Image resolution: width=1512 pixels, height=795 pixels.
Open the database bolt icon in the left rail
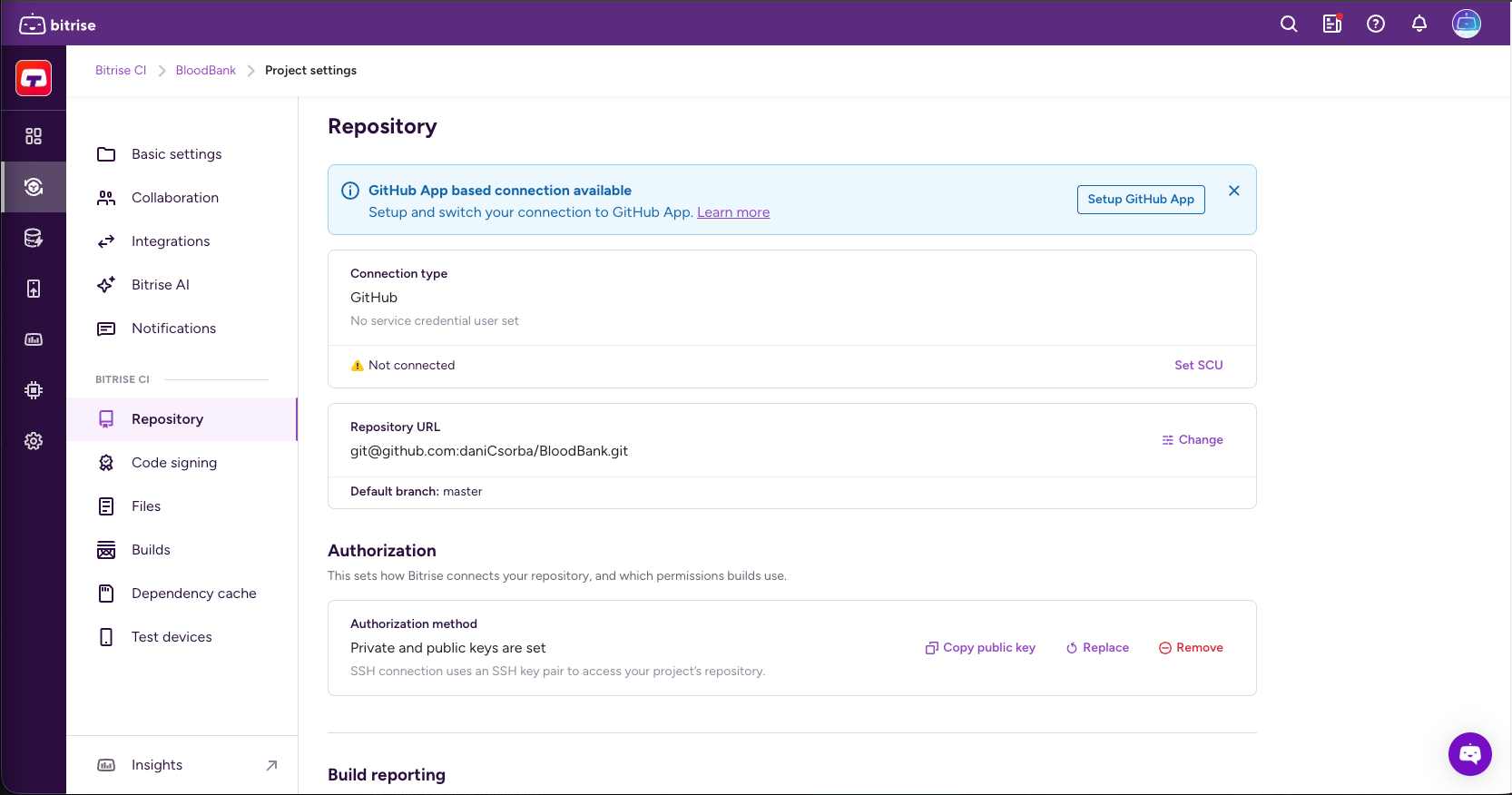(34, 238)
